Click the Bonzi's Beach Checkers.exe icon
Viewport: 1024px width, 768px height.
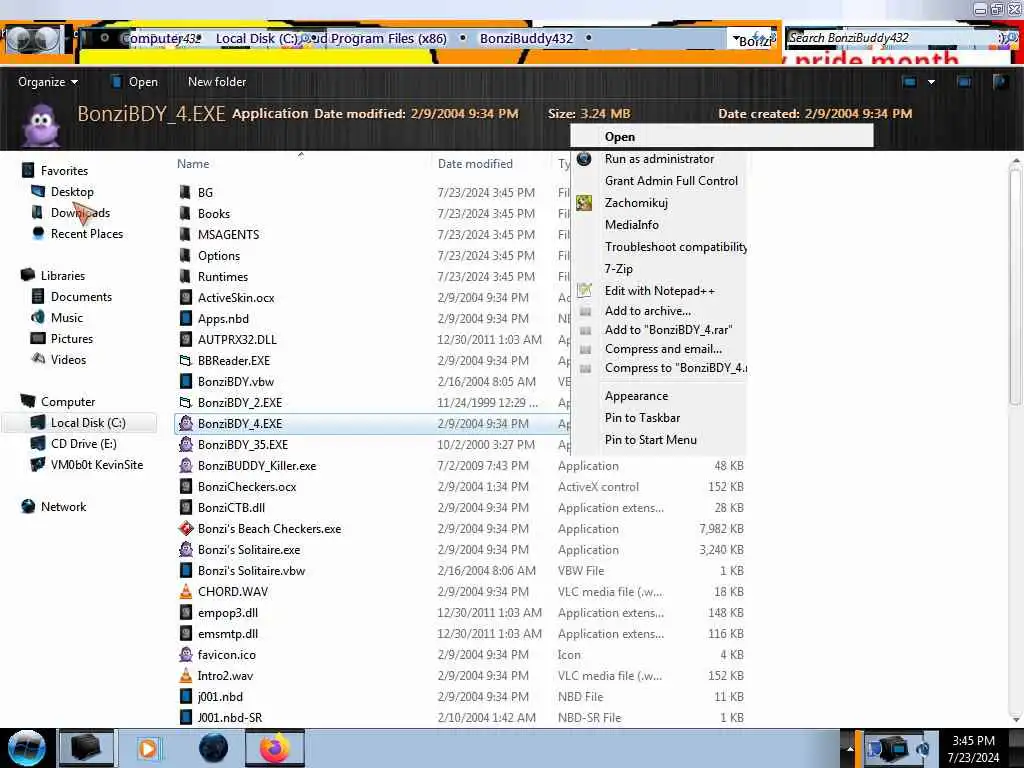185,528
